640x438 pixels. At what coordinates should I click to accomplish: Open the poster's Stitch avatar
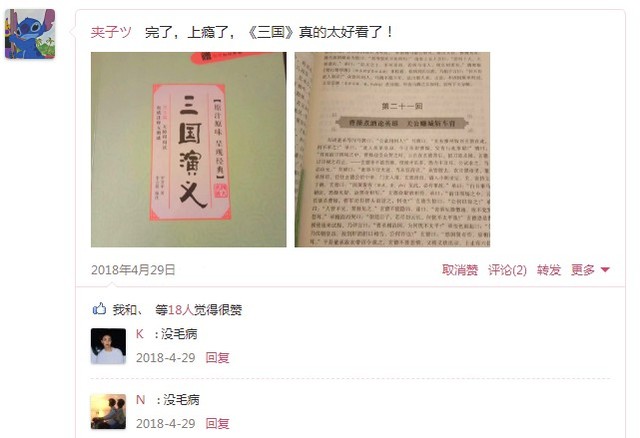pos(30,34)
